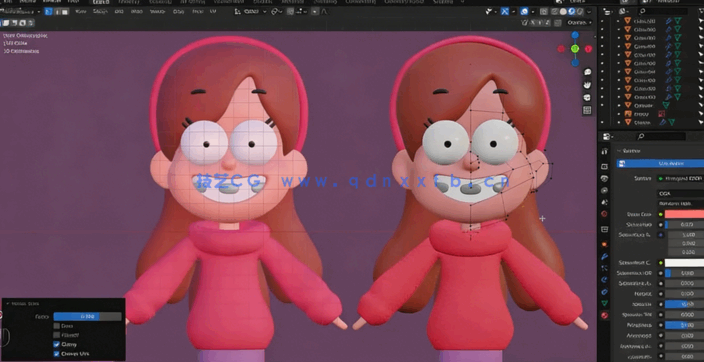This screenshot has height=362, width=704.
Task: Open the Global transform orientation dropdown
Action: click(251, 11)
